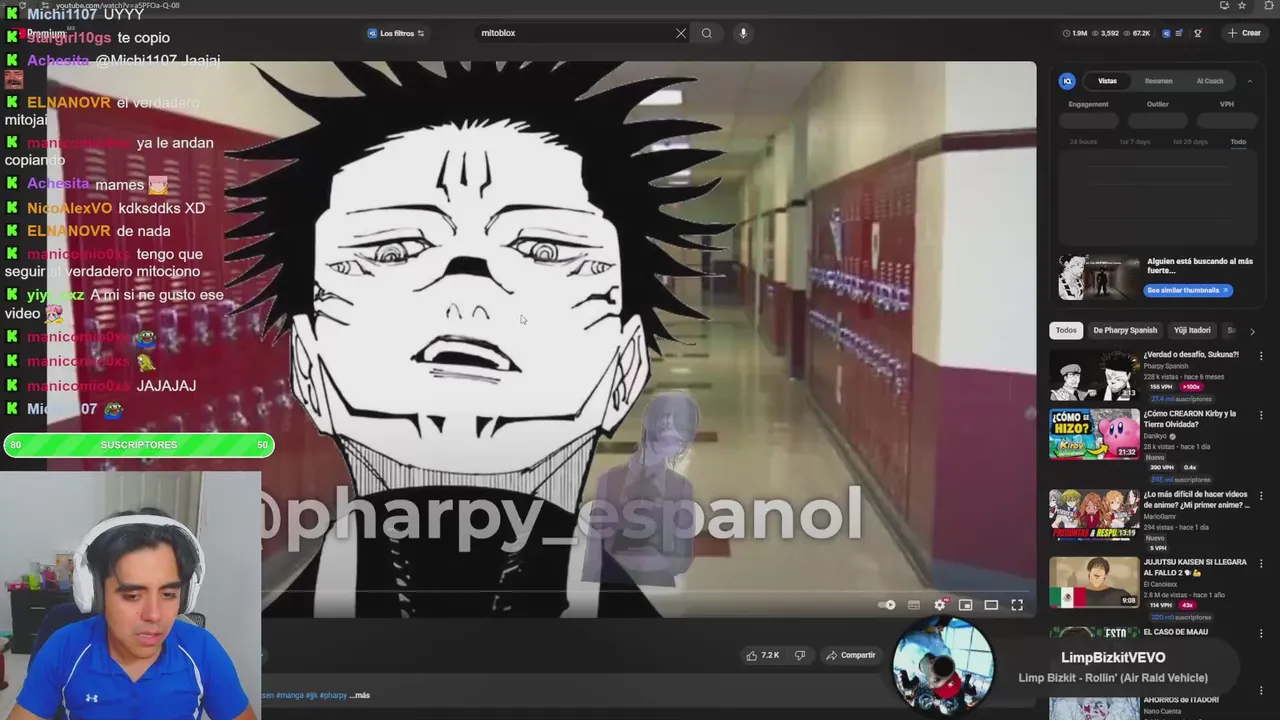Select the '24 hours' time range
This screenshot has height=720, width=1280.
pyautogui.click(x=1083, y=142)
